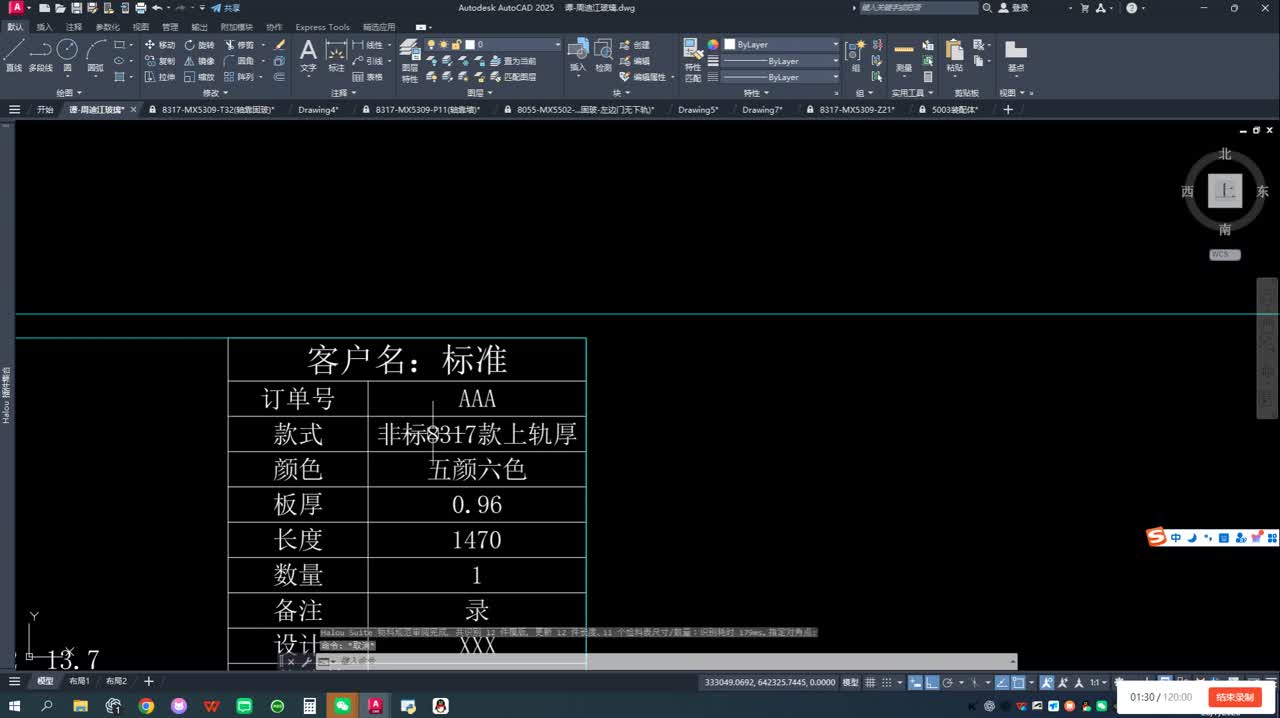The height and width of the screenshot is (718, 1280).
Task: Select the 圆 (Circle) tool
Action: coord(67,56)
